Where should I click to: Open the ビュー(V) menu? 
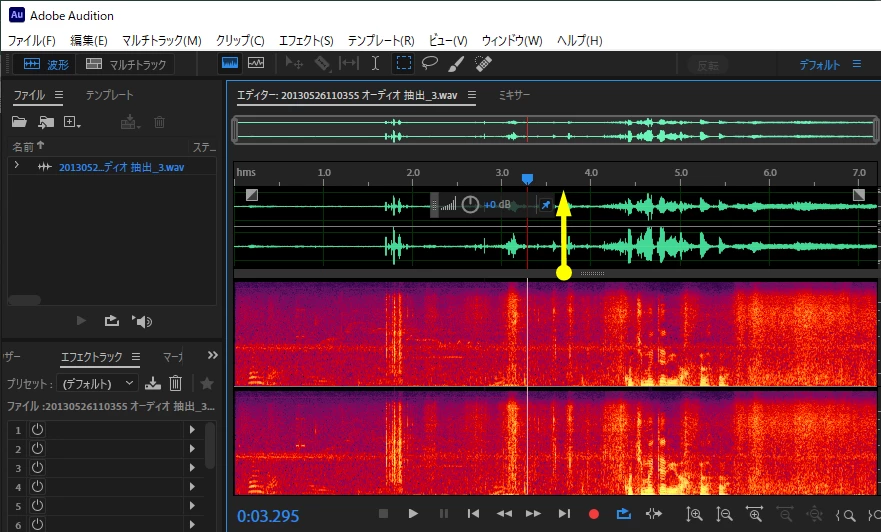(x=448, y=40)
